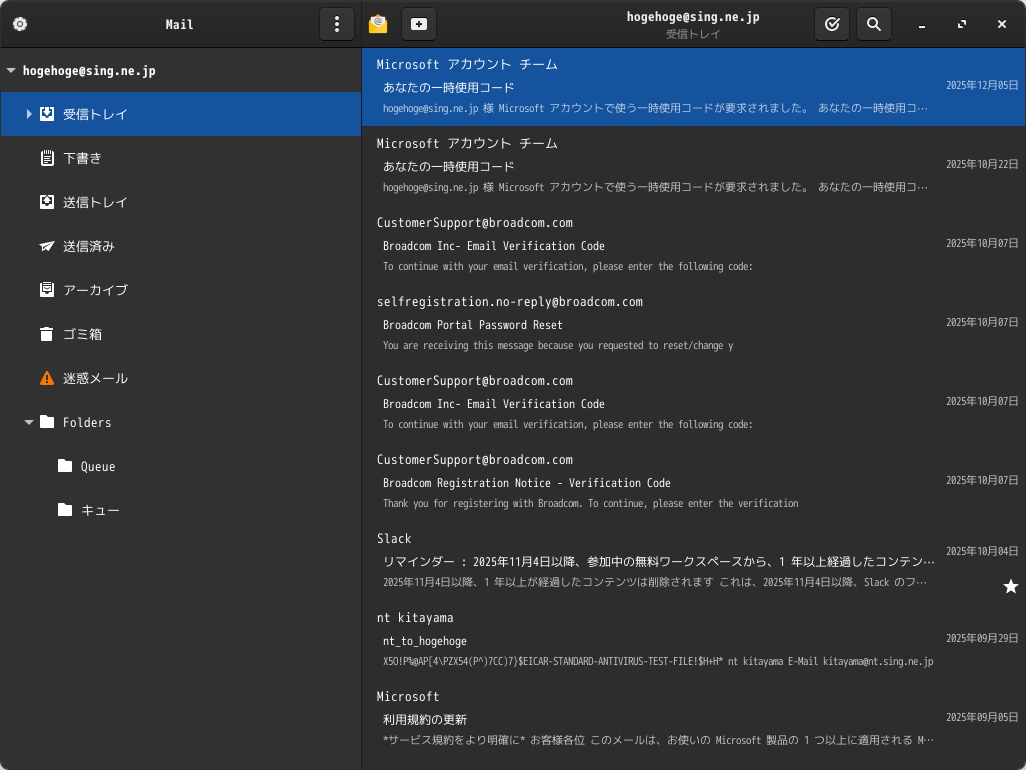This screenshot has height=770, width=1026.
Task: Collapse the Folders group arrow
Action: point(29,423)
